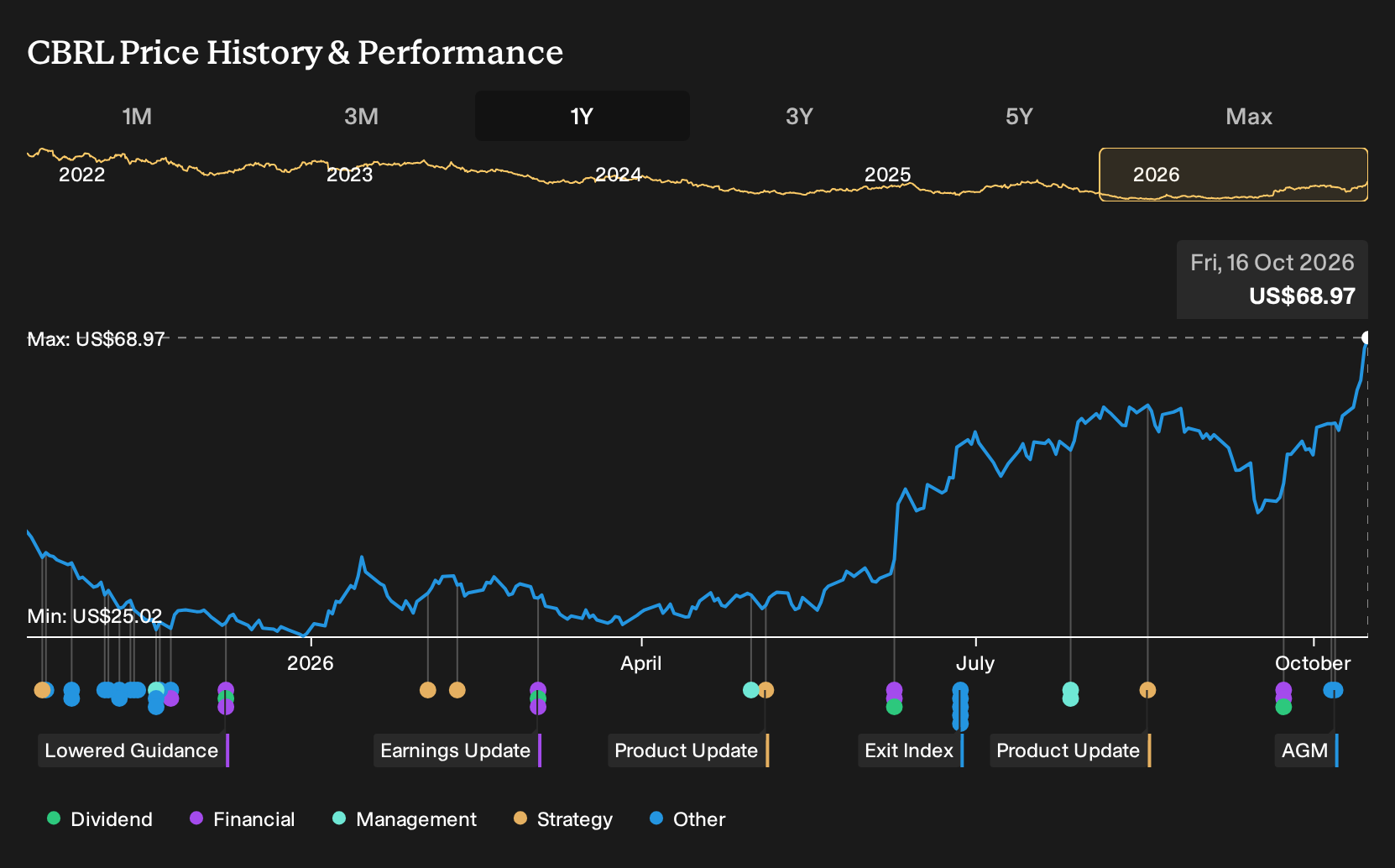1395x868 pixels.
Task: Click Product Update label right of Exit Index
Action: 1070,750
